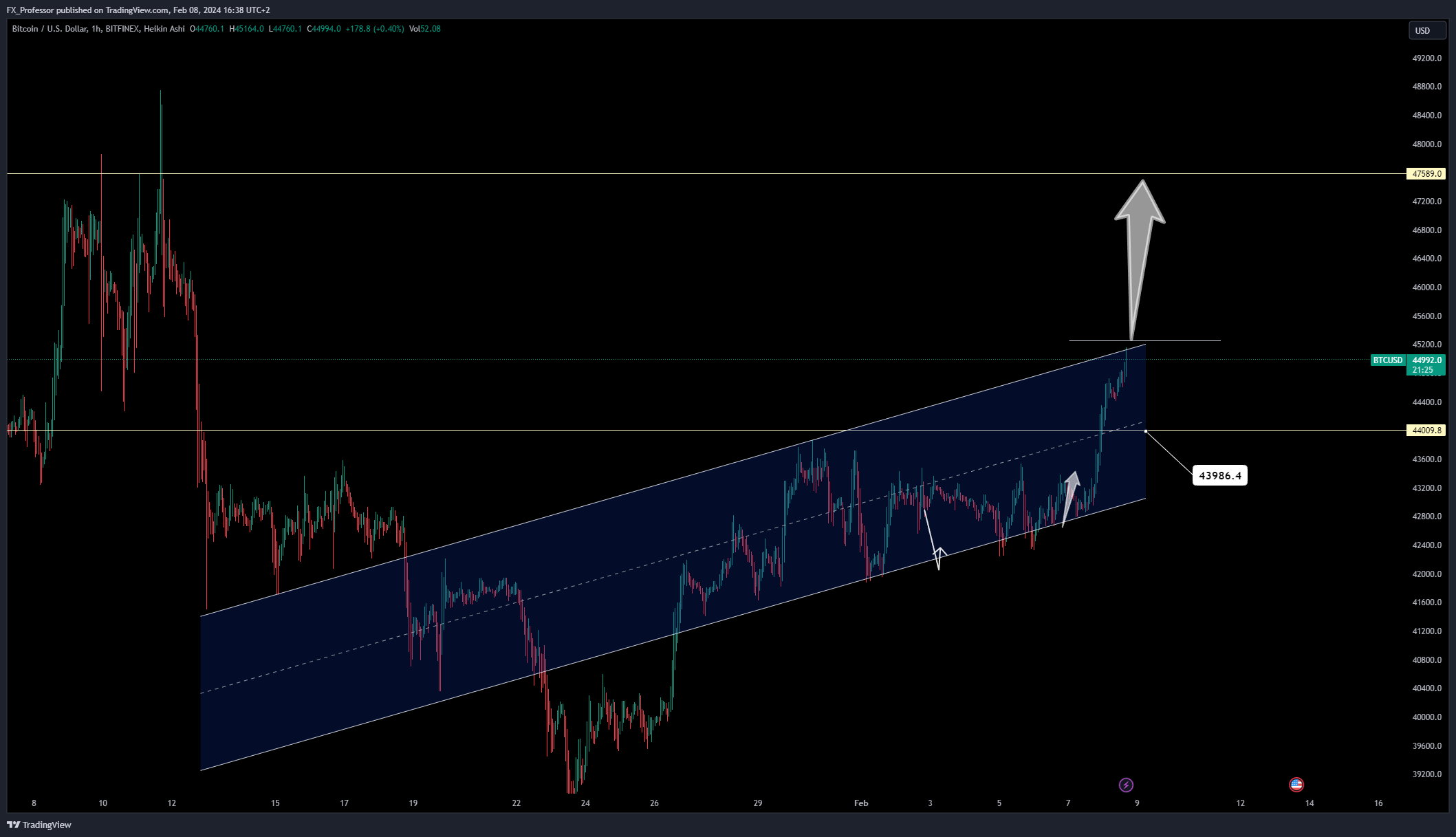This screenshot has width=1456, height=837.
Task: Click the +178.8 (+0.40%) change readout
Action: [x=375, y=29]
